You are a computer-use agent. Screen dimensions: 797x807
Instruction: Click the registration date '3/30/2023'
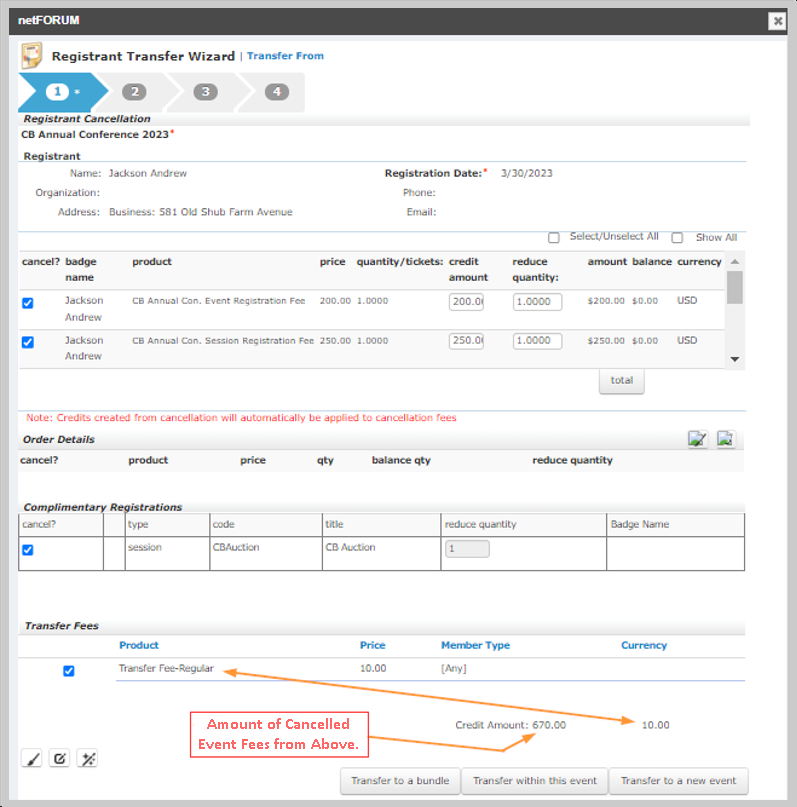526,173
